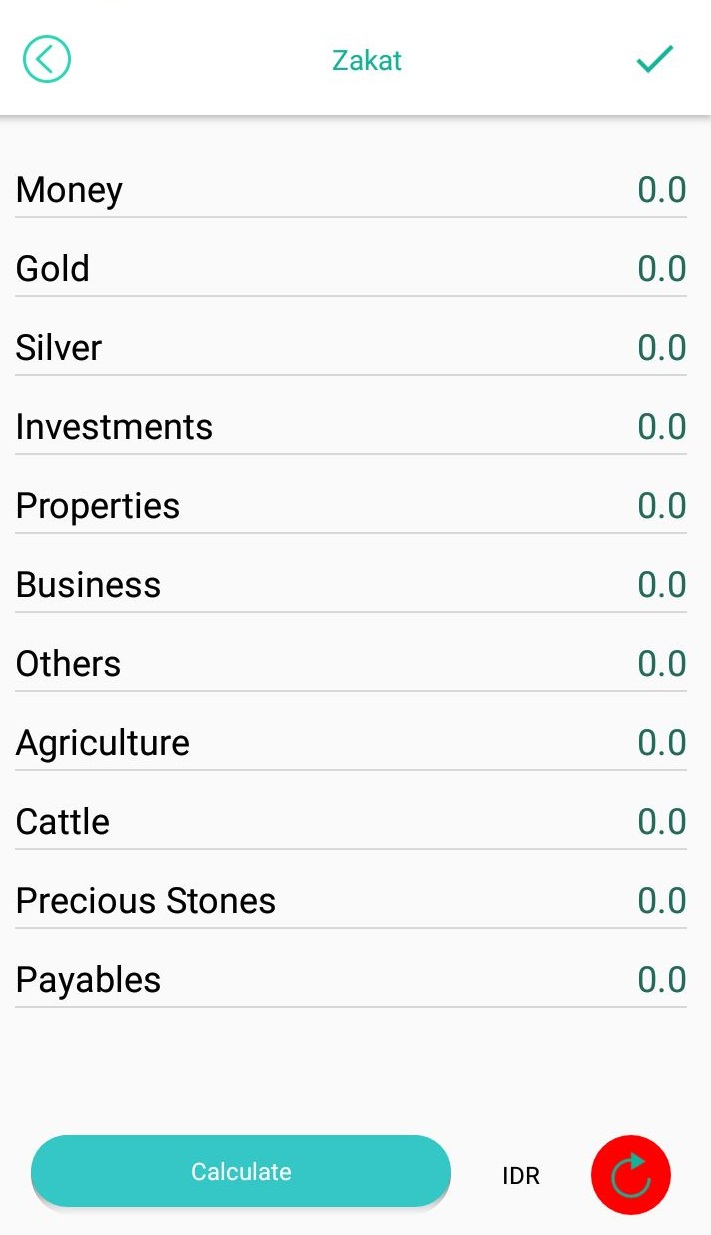Enter amount in the Money field
The width and height of the screenshot is (711, 1235).
pyautogui.click(x=661, y=190)
